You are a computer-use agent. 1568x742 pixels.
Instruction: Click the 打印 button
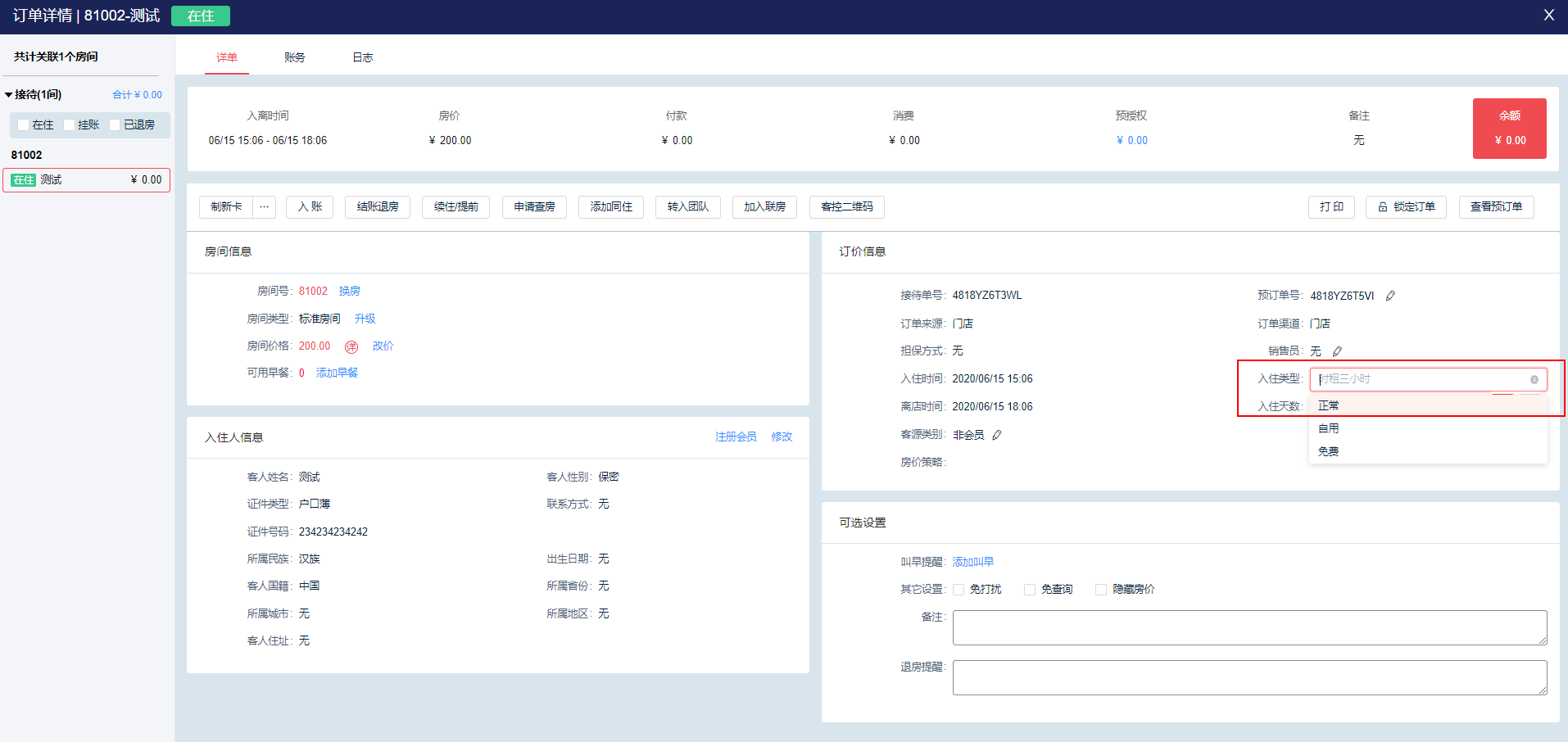click(1331, 207)
